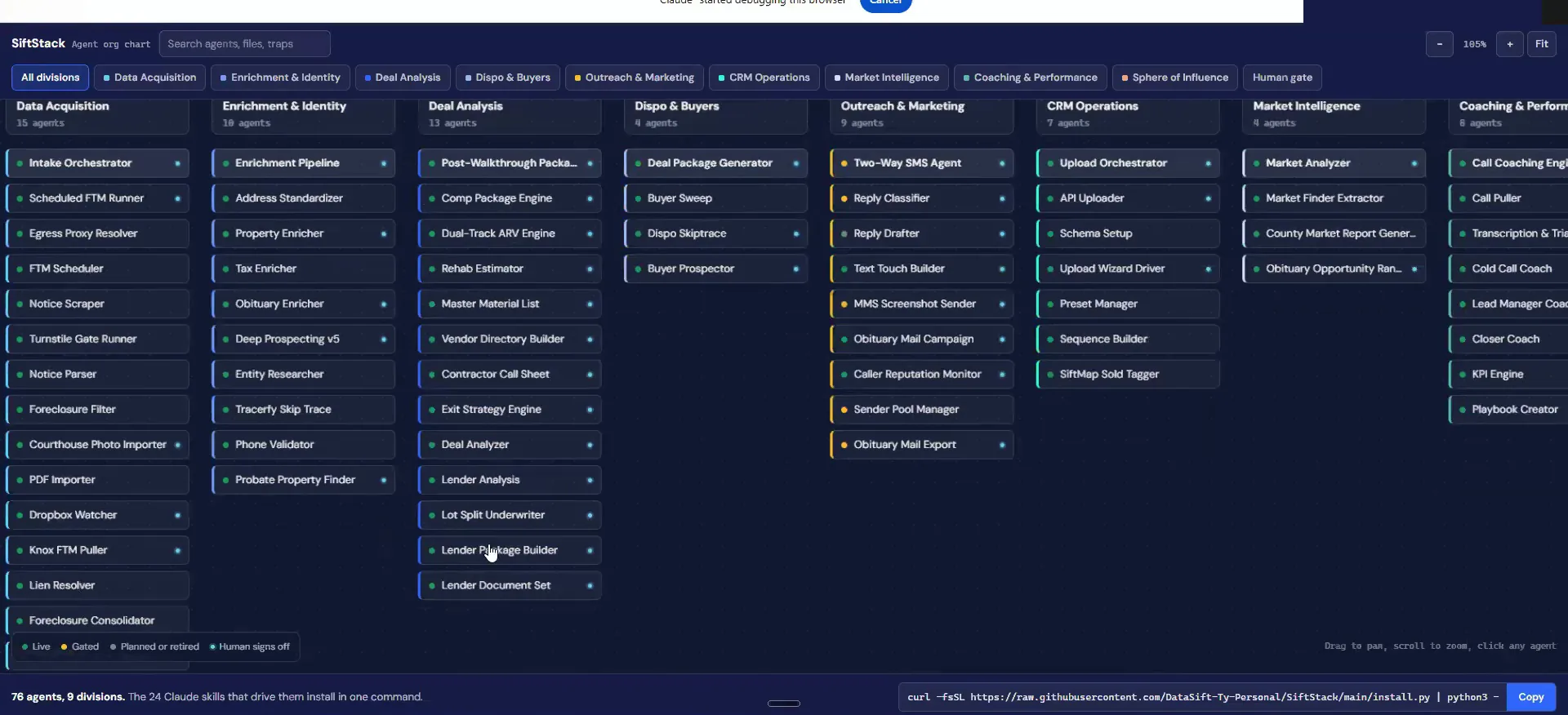Open the Comp Package Engine agent

coord(510,198)
